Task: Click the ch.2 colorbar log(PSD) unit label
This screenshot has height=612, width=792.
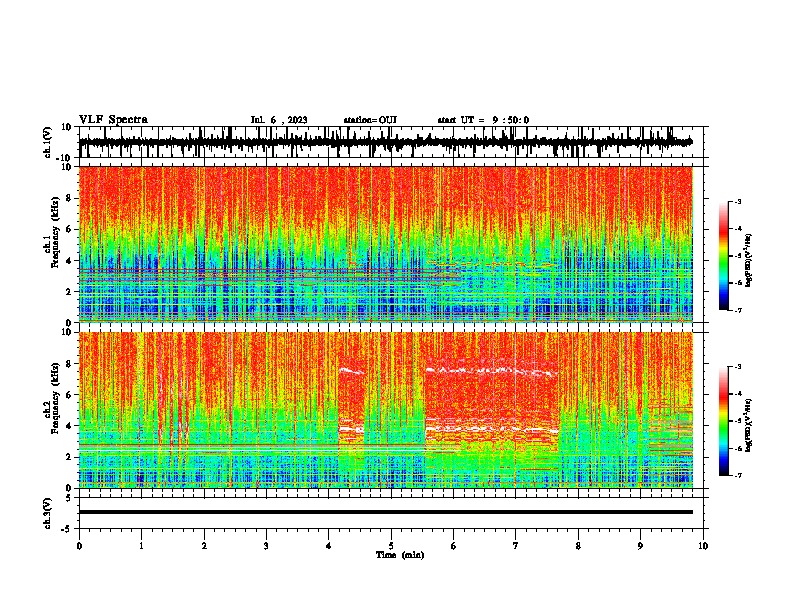Action: (749, 425)
